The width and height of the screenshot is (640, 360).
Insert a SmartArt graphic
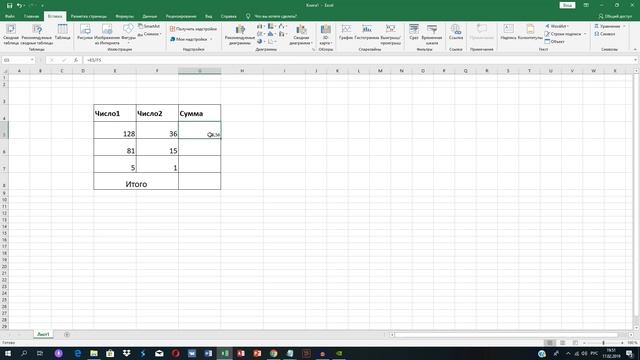coord(149,26)
